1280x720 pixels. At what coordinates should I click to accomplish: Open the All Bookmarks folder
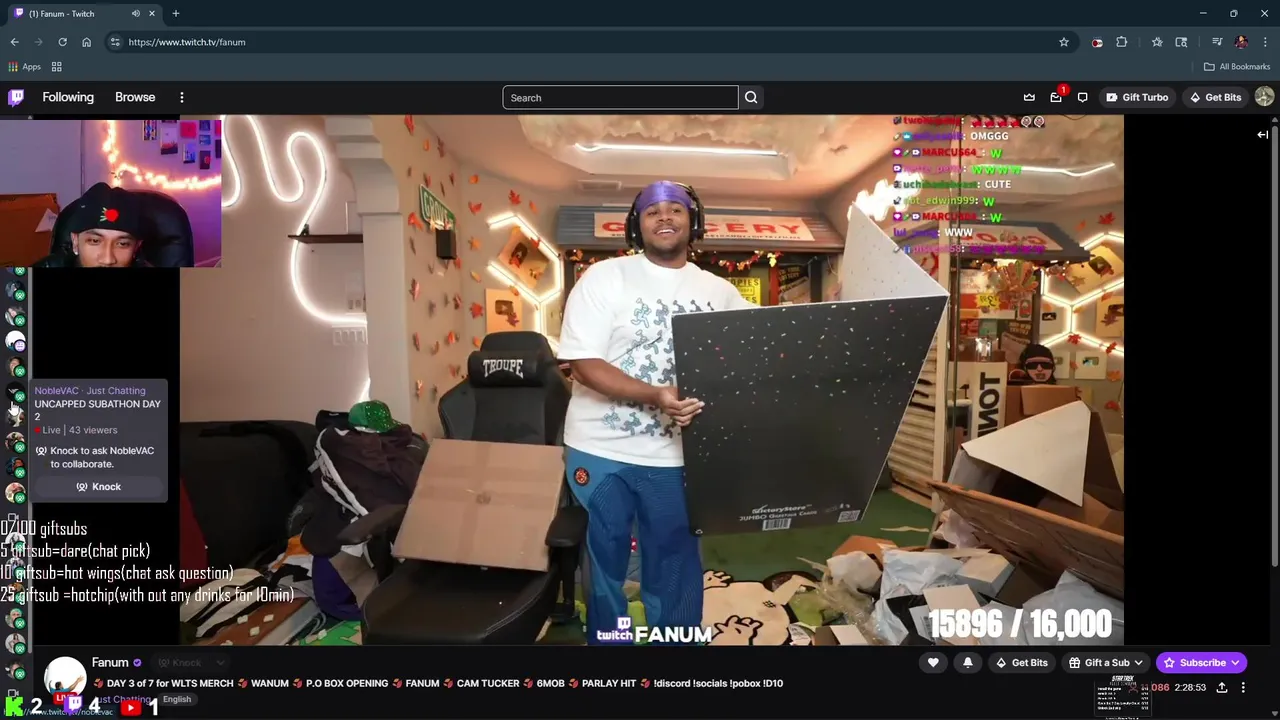coord(1237,67)
